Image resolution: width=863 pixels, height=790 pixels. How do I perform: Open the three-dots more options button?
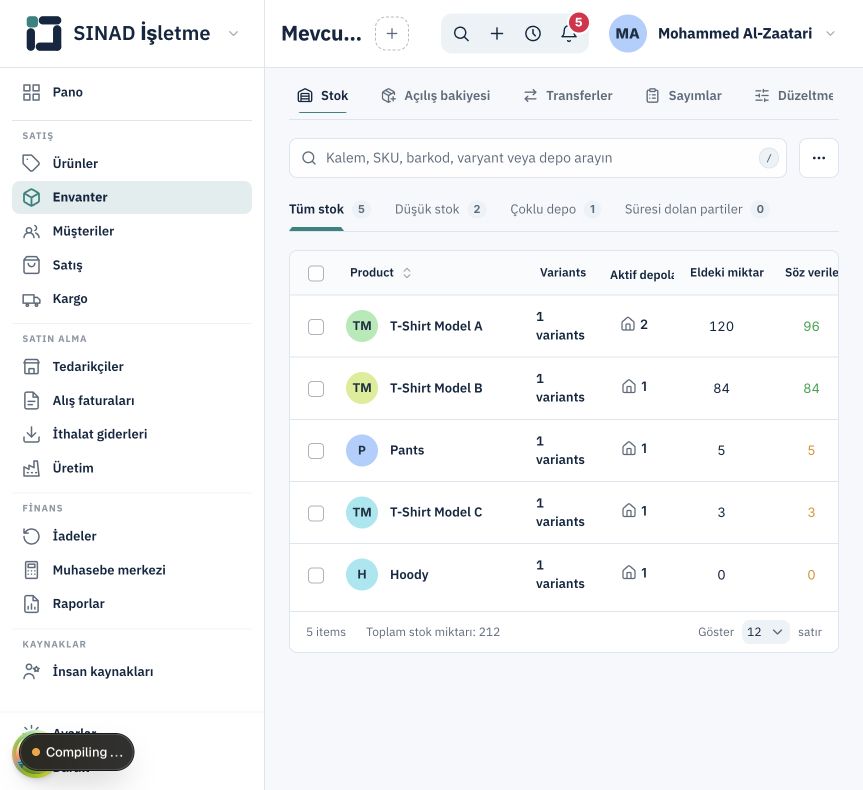coord(818,158)
